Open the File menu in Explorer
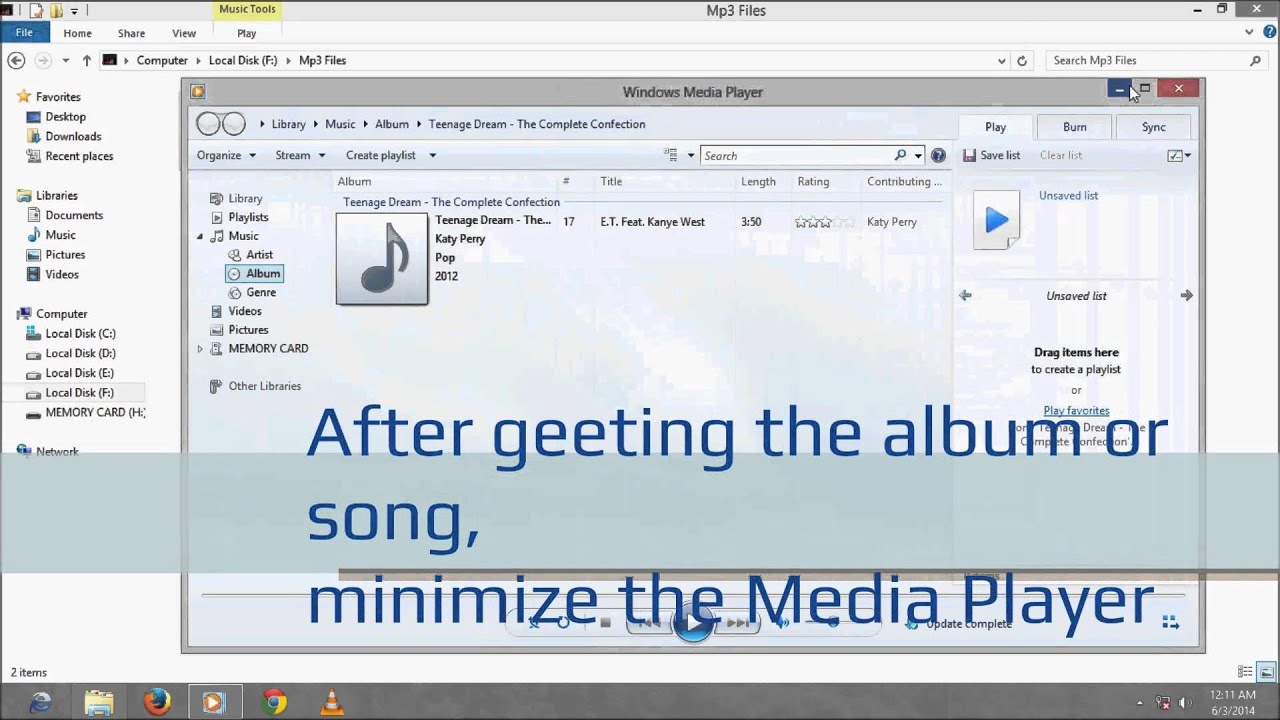Viewport: 1280px width, 720px height. 24,33
